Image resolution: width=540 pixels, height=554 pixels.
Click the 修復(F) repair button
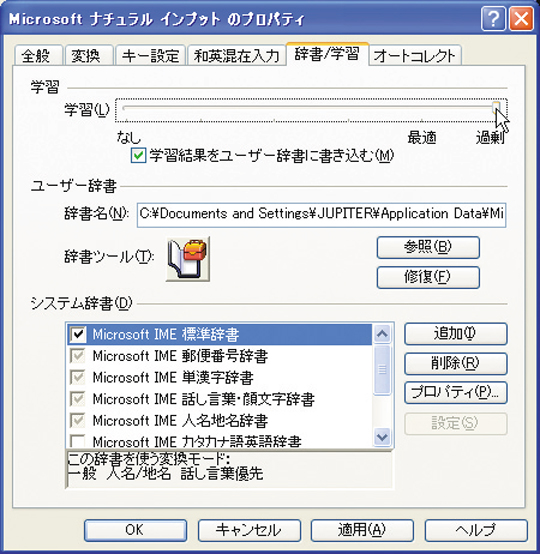click(x=428, y=277)
